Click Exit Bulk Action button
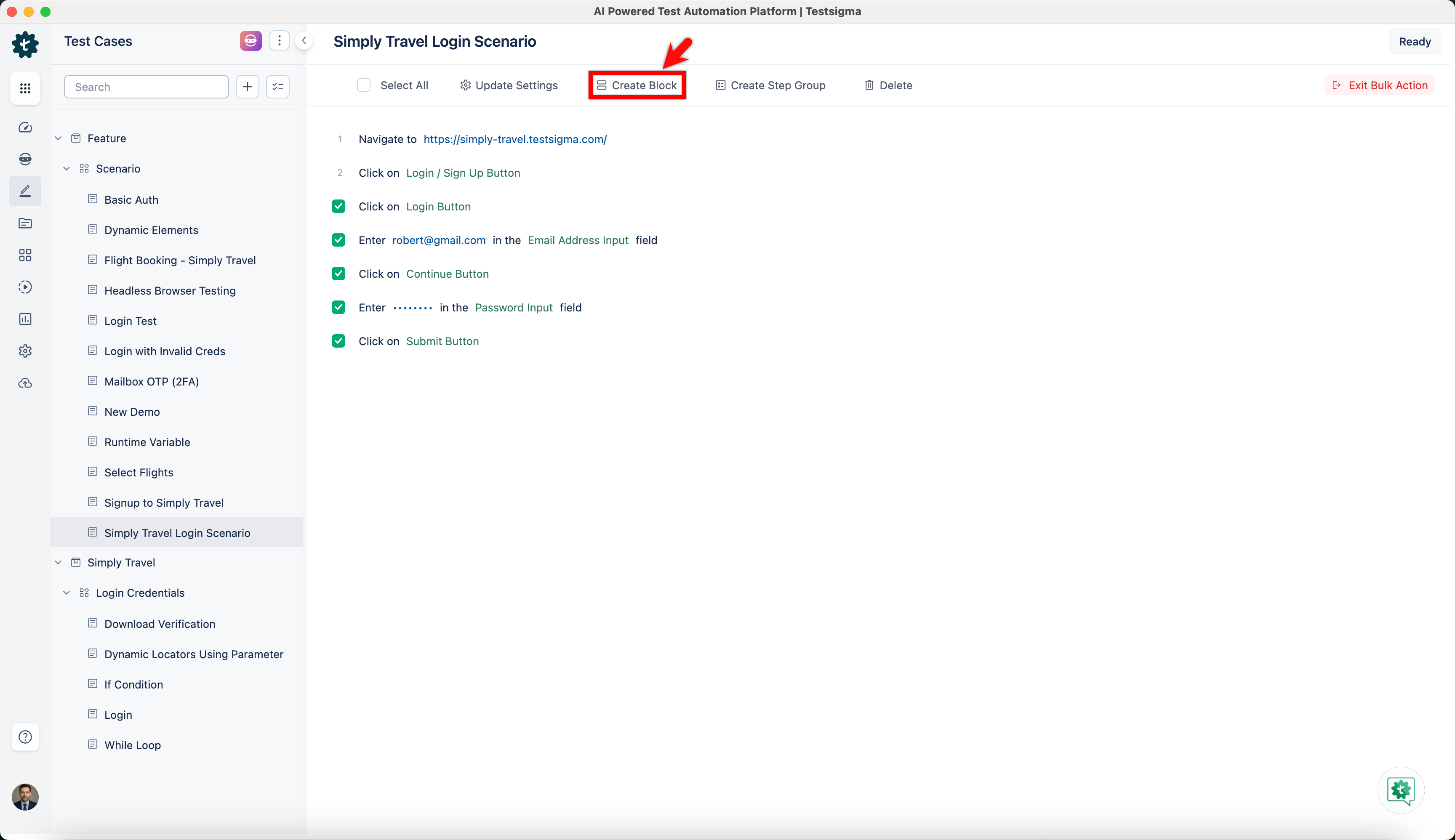Viewport: 1455px width, 840px height. click(1379, 85)
